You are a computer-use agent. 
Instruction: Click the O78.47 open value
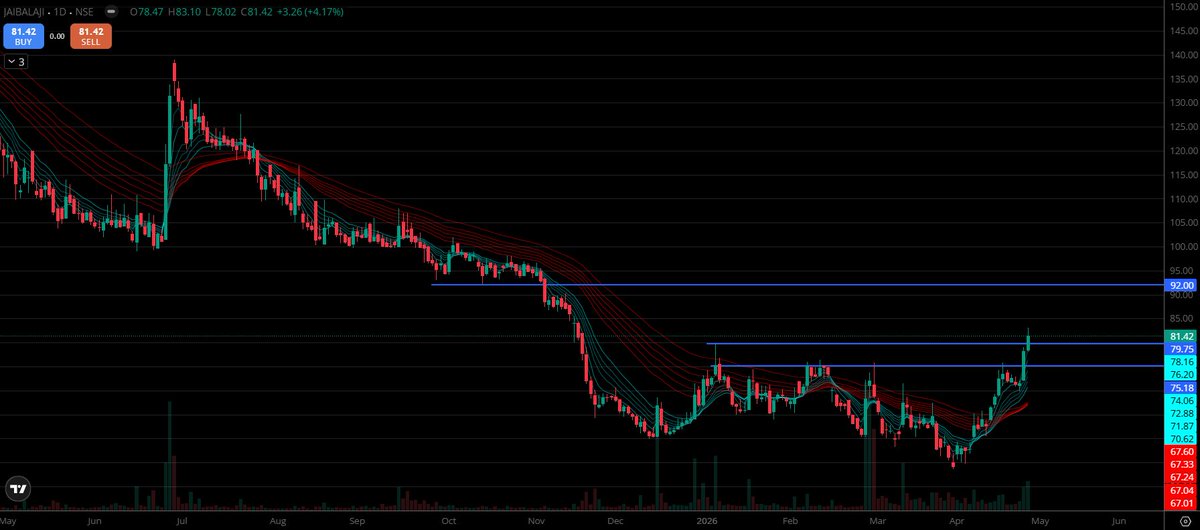[x=147, y=13]
